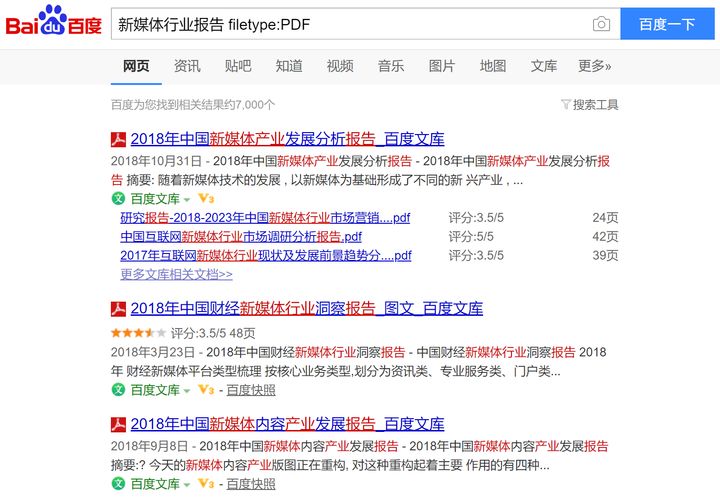Open 2018年中国新媒体产业发展分析报告 result link

[287, 139]
